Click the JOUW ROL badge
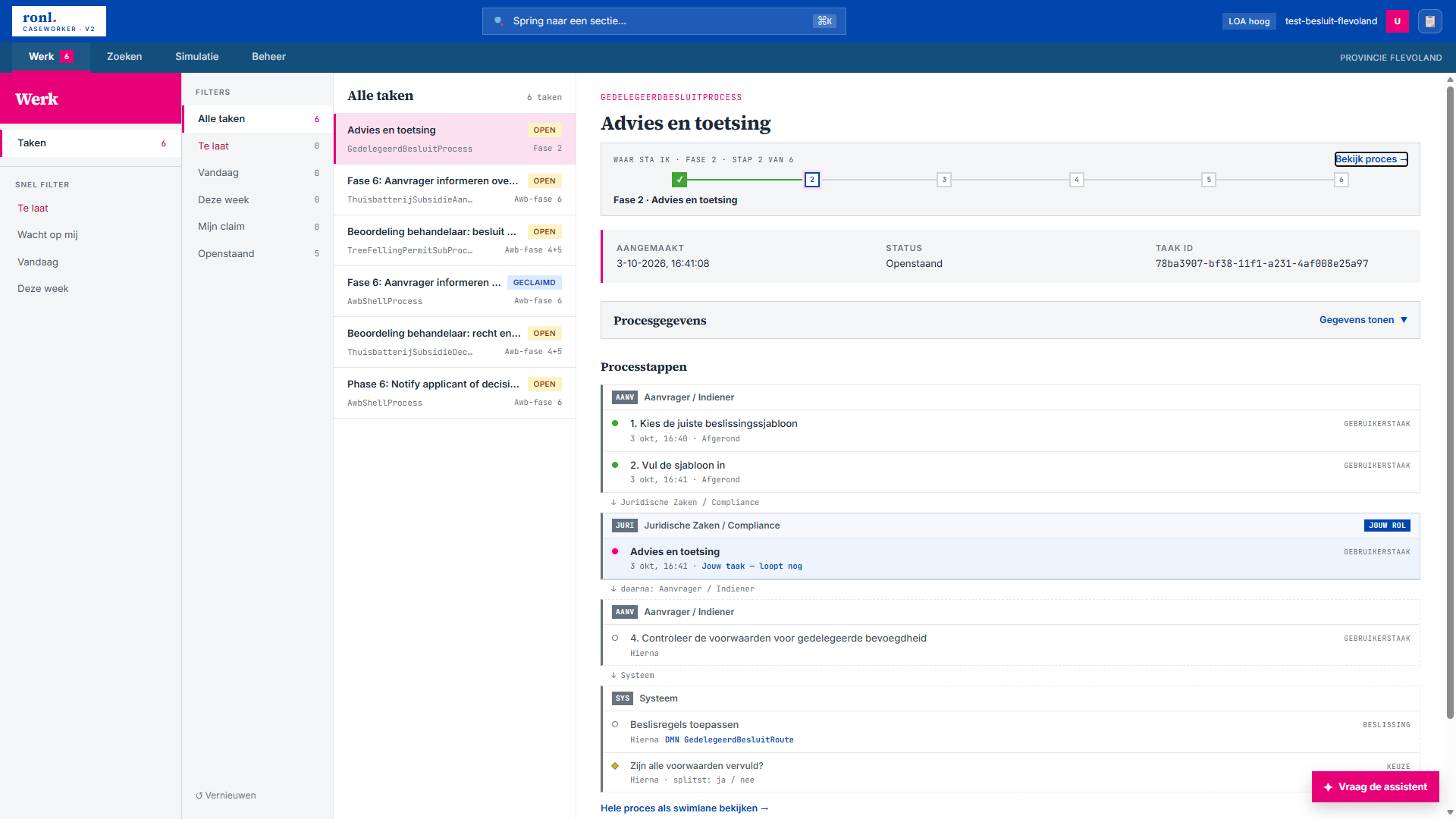 pos(1387,526)
